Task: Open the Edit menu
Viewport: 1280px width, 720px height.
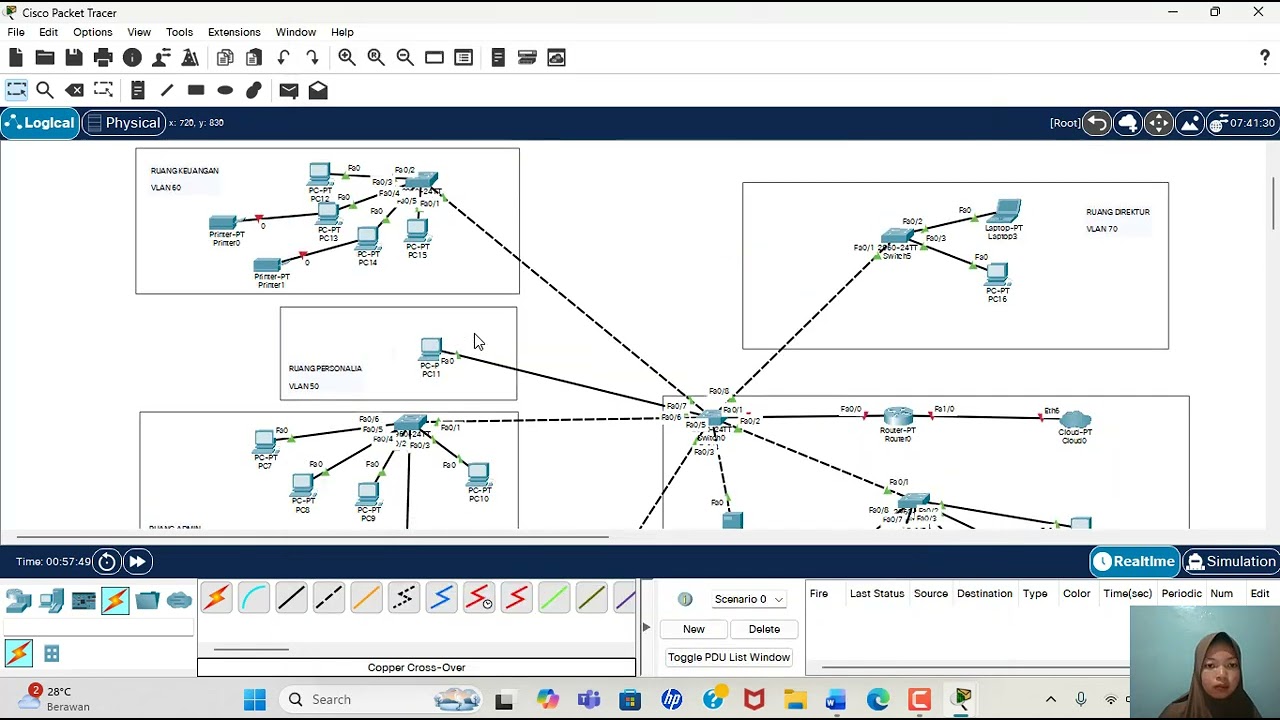Action: click(x=48, y=32)
